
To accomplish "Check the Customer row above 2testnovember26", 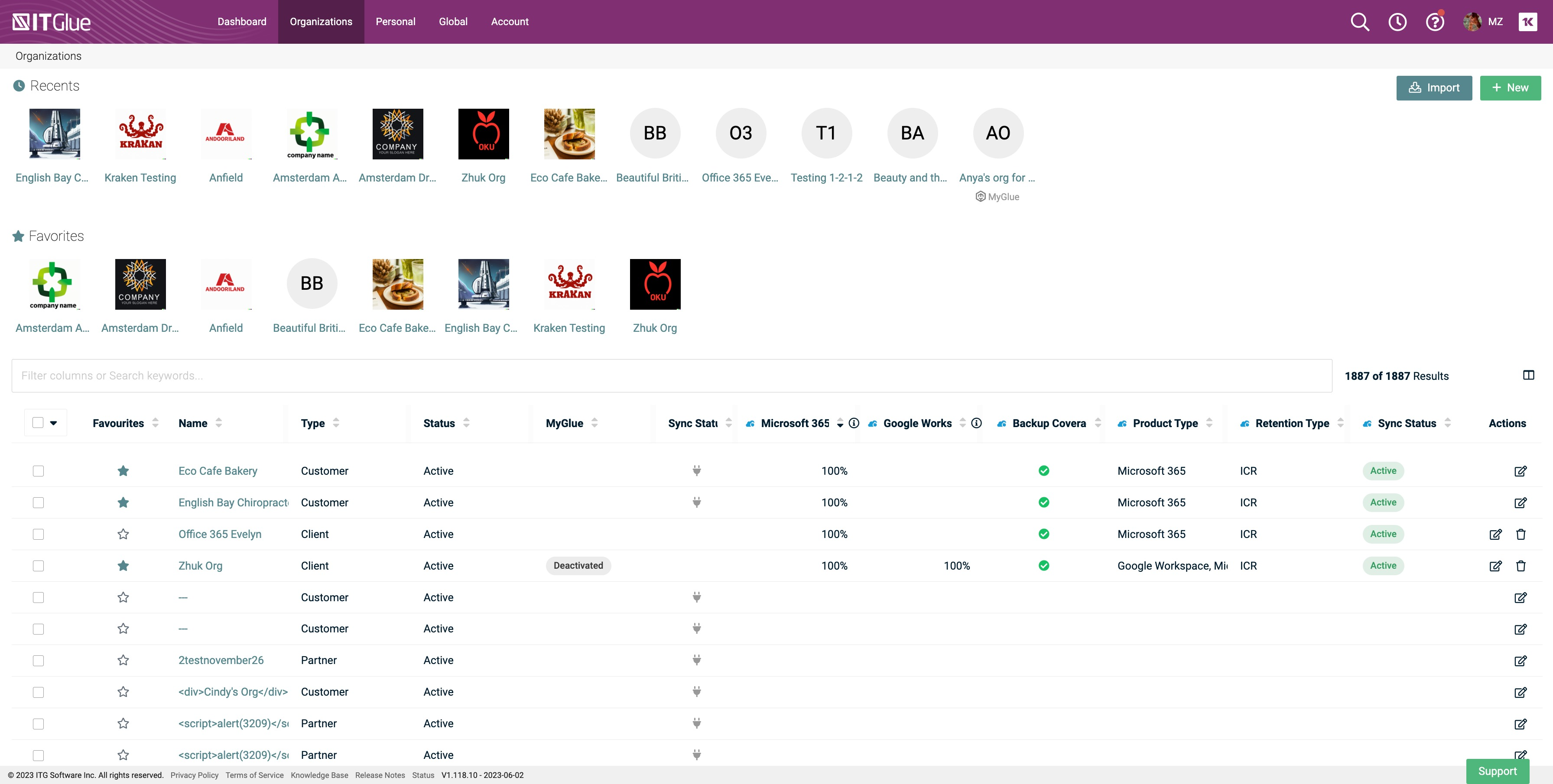I will click(38, 628).
